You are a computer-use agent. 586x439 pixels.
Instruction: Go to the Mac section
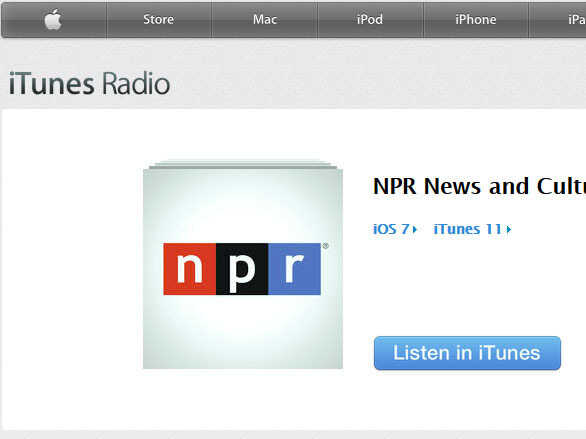point(265,19)
